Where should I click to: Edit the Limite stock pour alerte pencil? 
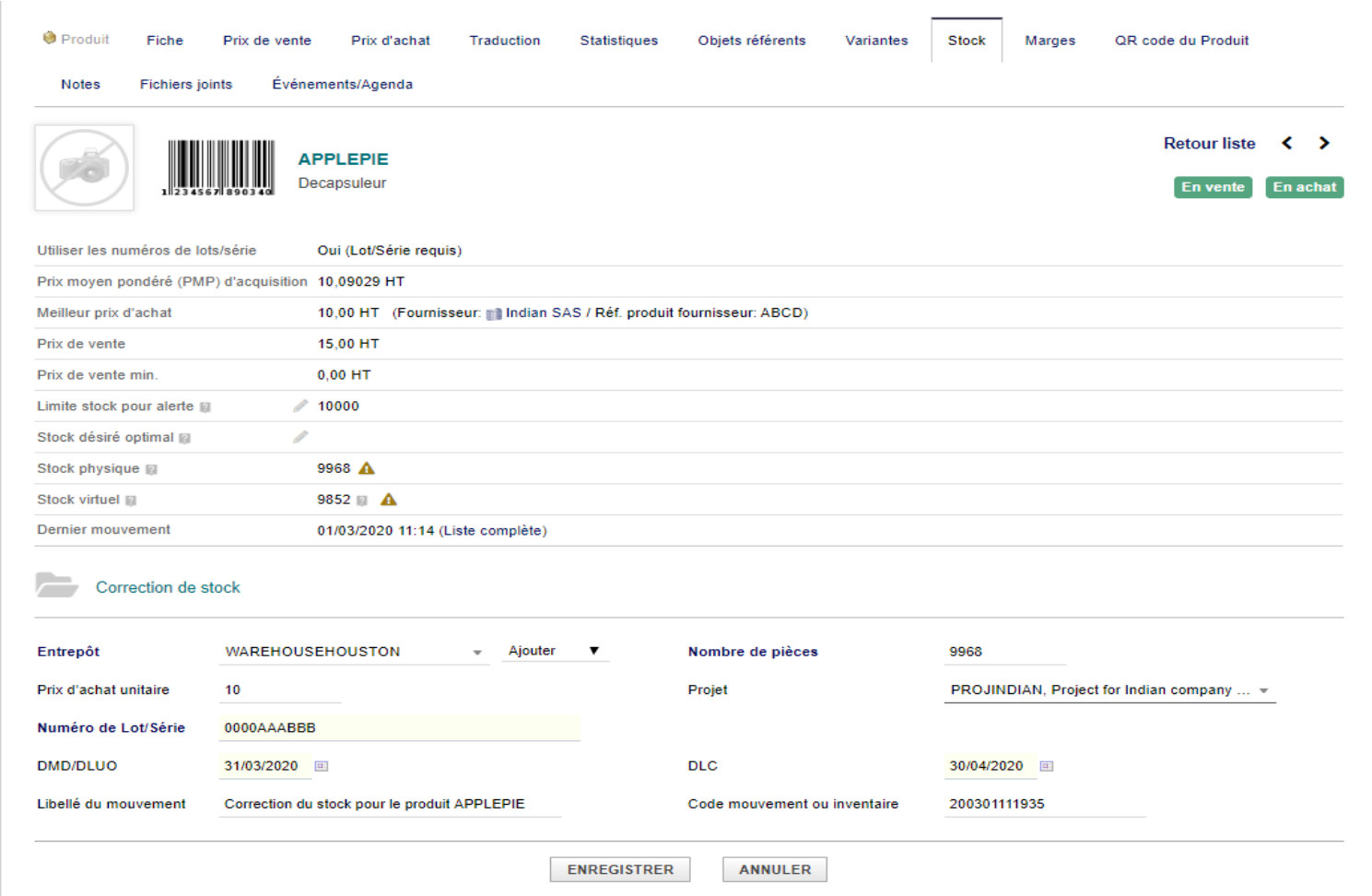click(300, 406)
